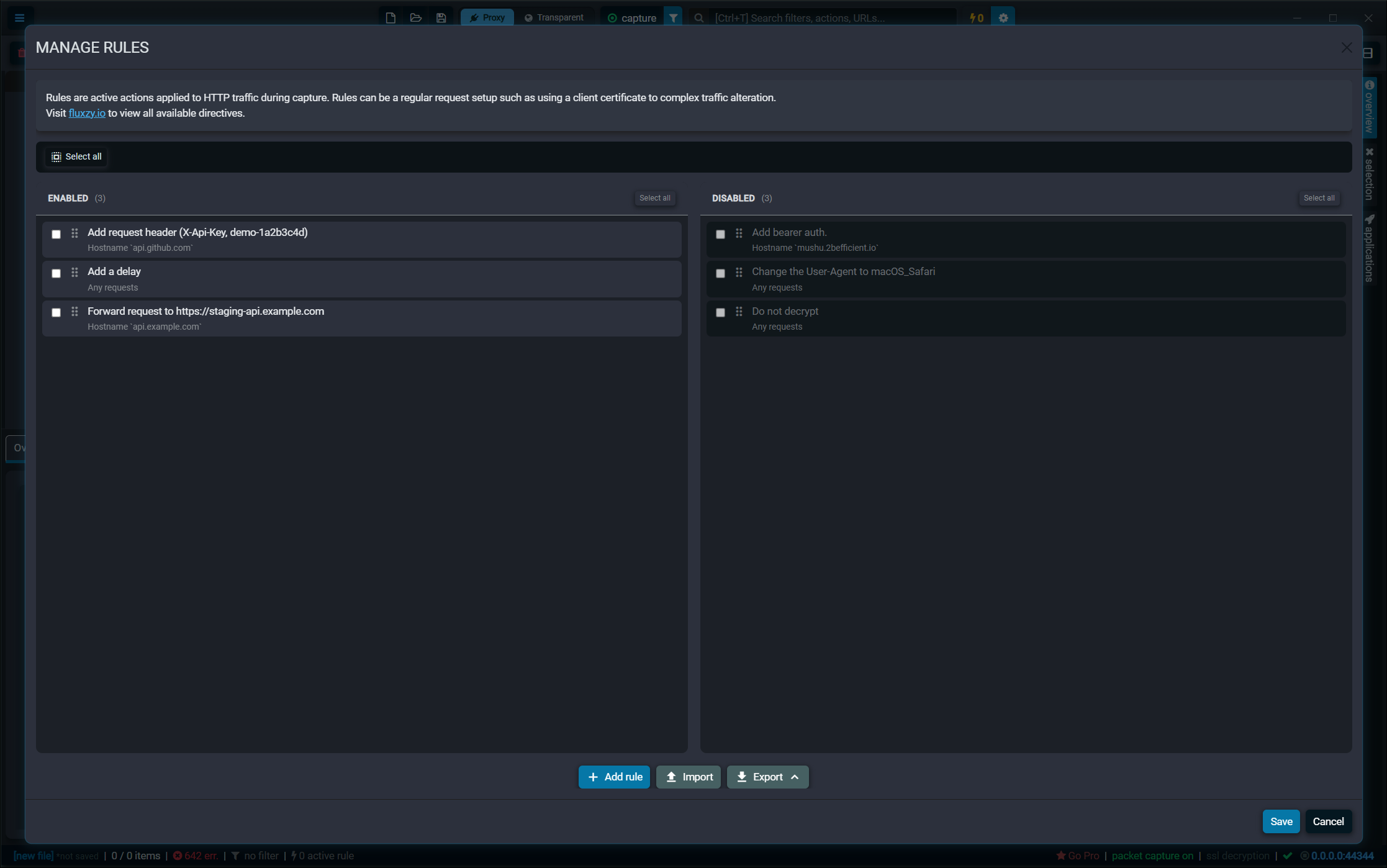This screenshot has height=868, width=1387.
Task: Focus the search filters input field
Action: pos(832,18)
